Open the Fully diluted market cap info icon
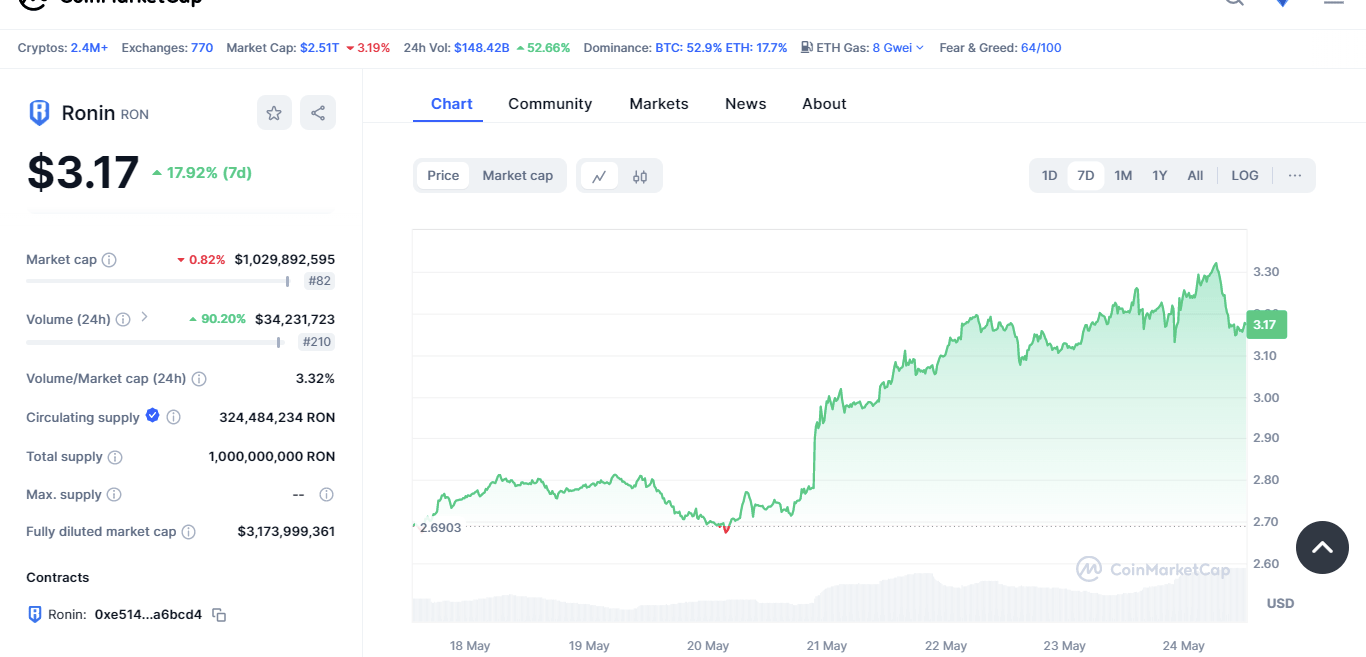This screenshot has height=657, width=1366. click(188, 532)
